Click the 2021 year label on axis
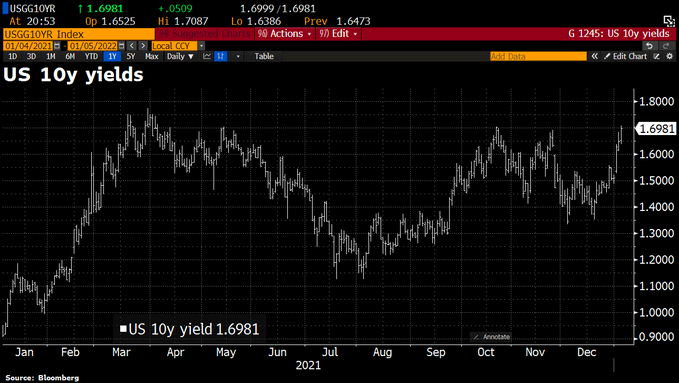Viewport: 679px width, 383px height. pyautogui.click(x=308, y=366)
